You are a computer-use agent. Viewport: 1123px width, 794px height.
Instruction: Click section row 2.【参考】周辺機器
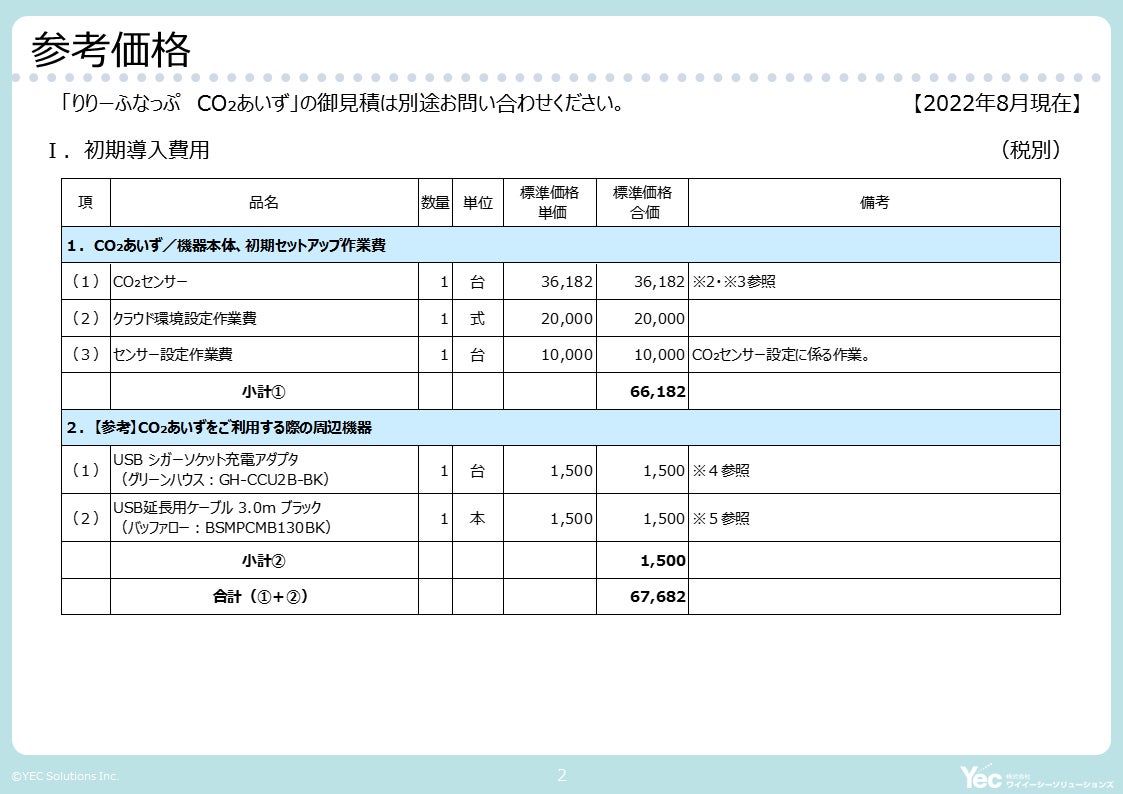(x=561, y=427)
